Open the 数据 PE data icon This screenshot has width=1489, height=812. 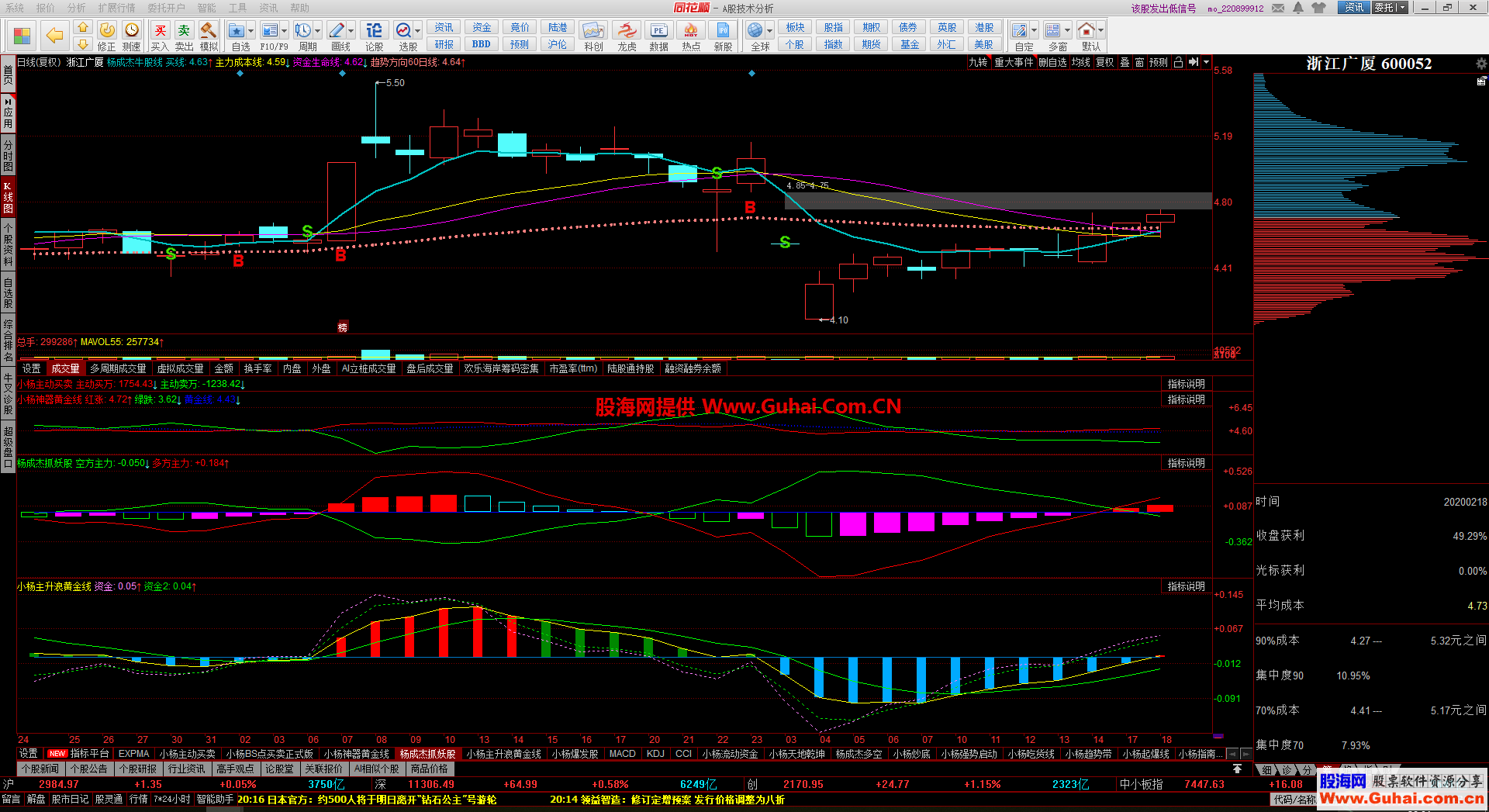pyautogui.click(x=658, y=36)
